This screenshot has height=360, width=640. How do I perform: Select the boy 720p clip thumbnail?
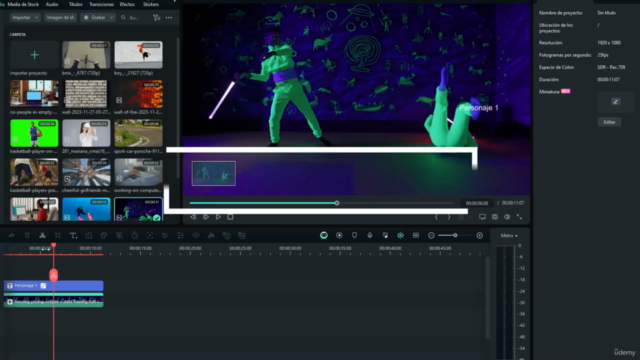pos(138,55)
